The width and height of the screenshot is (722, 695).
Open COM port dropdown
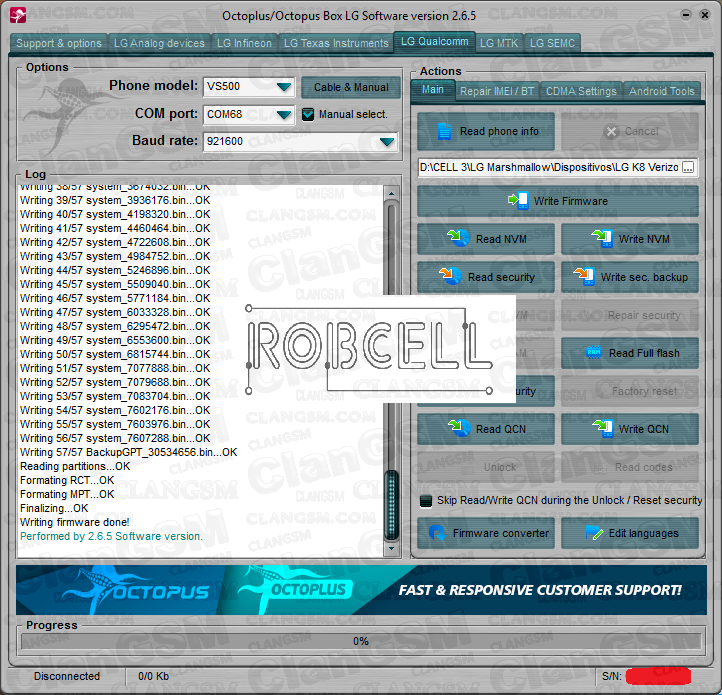click(x=284, y=114)
